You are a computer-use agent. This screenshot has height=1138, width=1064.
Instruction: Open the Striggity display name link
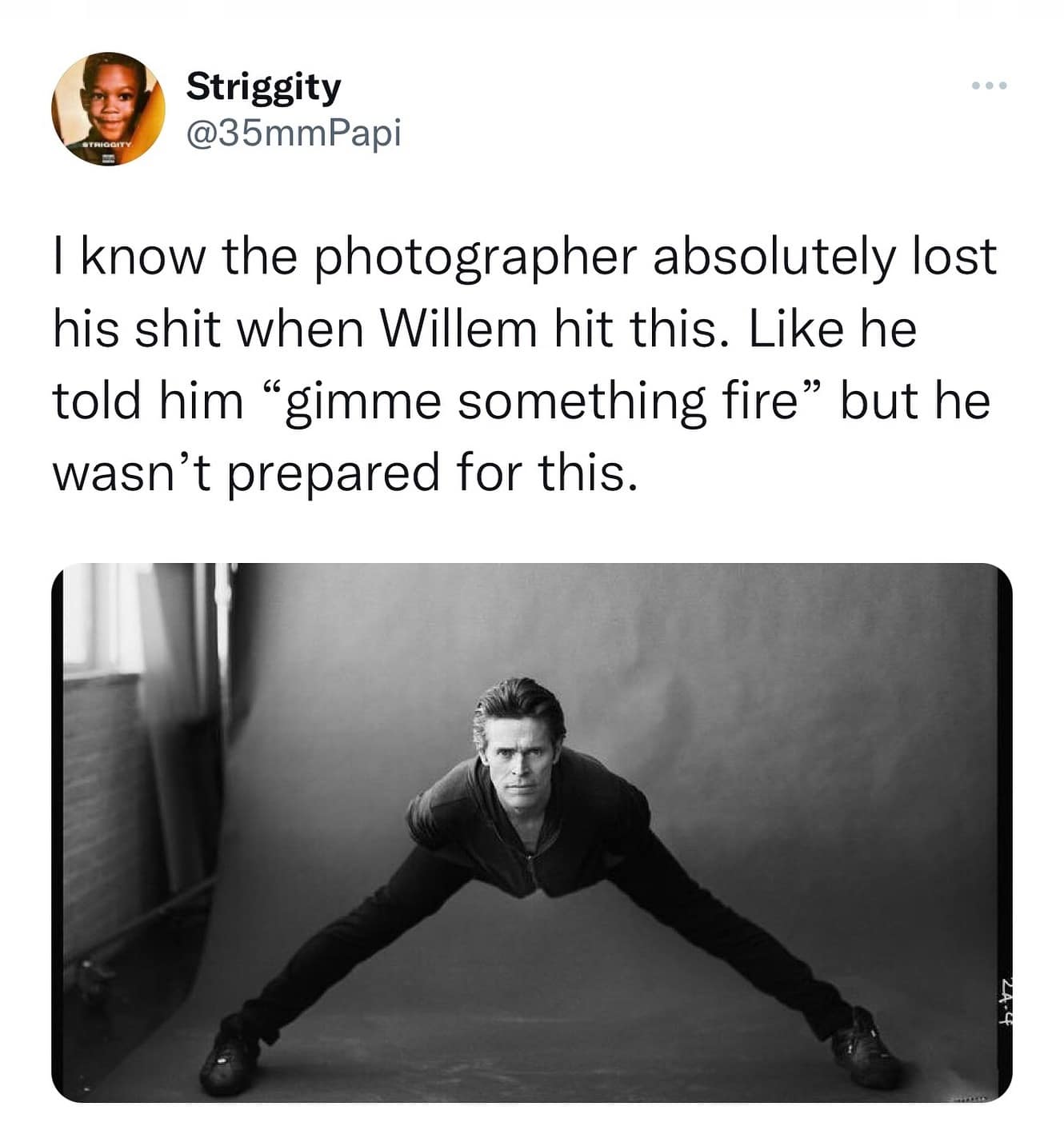coord(263,86)
